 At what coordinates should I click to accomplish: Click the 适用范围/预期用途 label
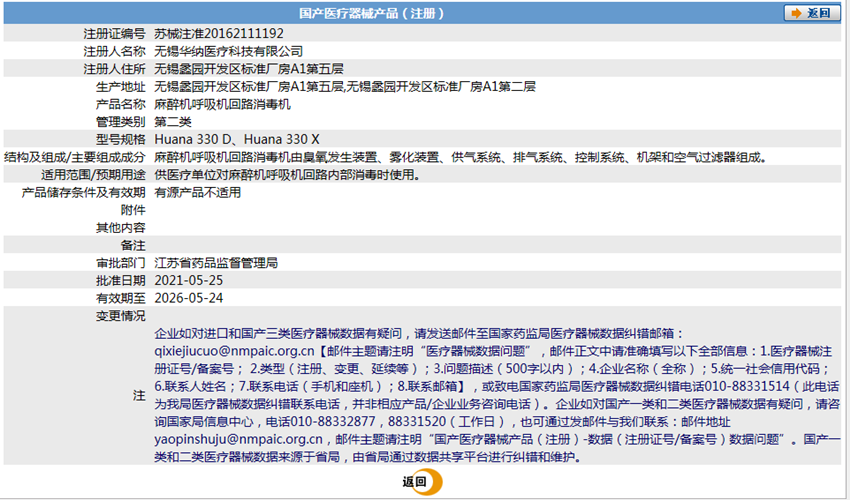click(93, 175)
